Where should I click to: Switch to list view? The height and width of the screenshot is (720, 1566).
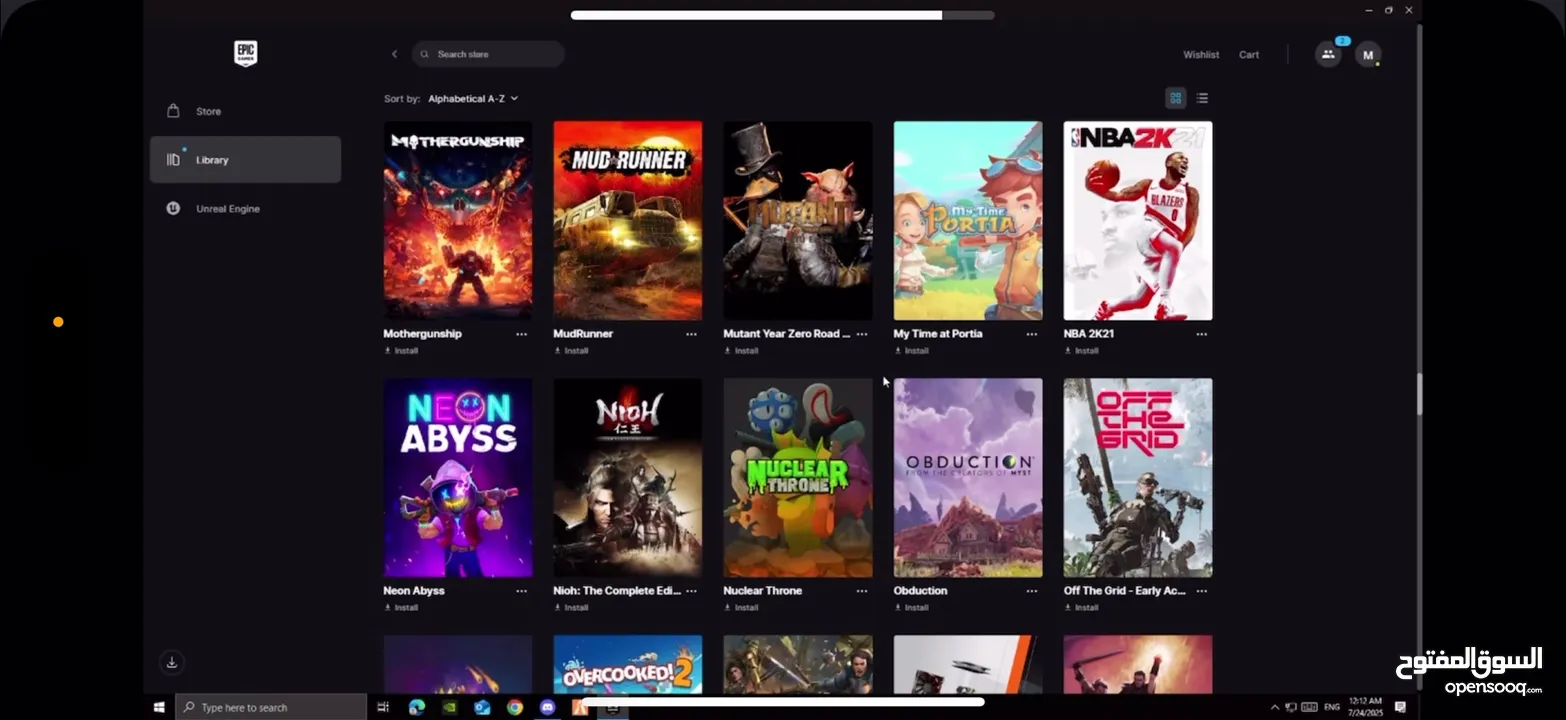pyautogui.click(x=1202, y=98)
